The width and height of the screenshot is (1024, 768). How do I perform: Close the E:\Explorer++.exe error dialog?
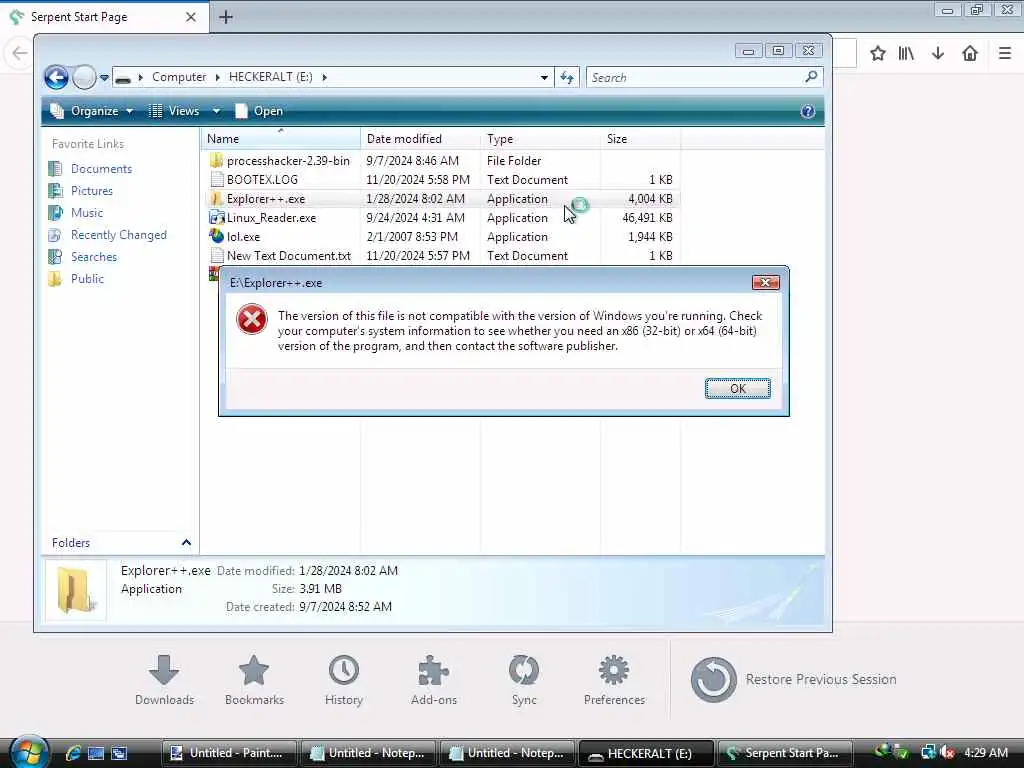(765, 282)
